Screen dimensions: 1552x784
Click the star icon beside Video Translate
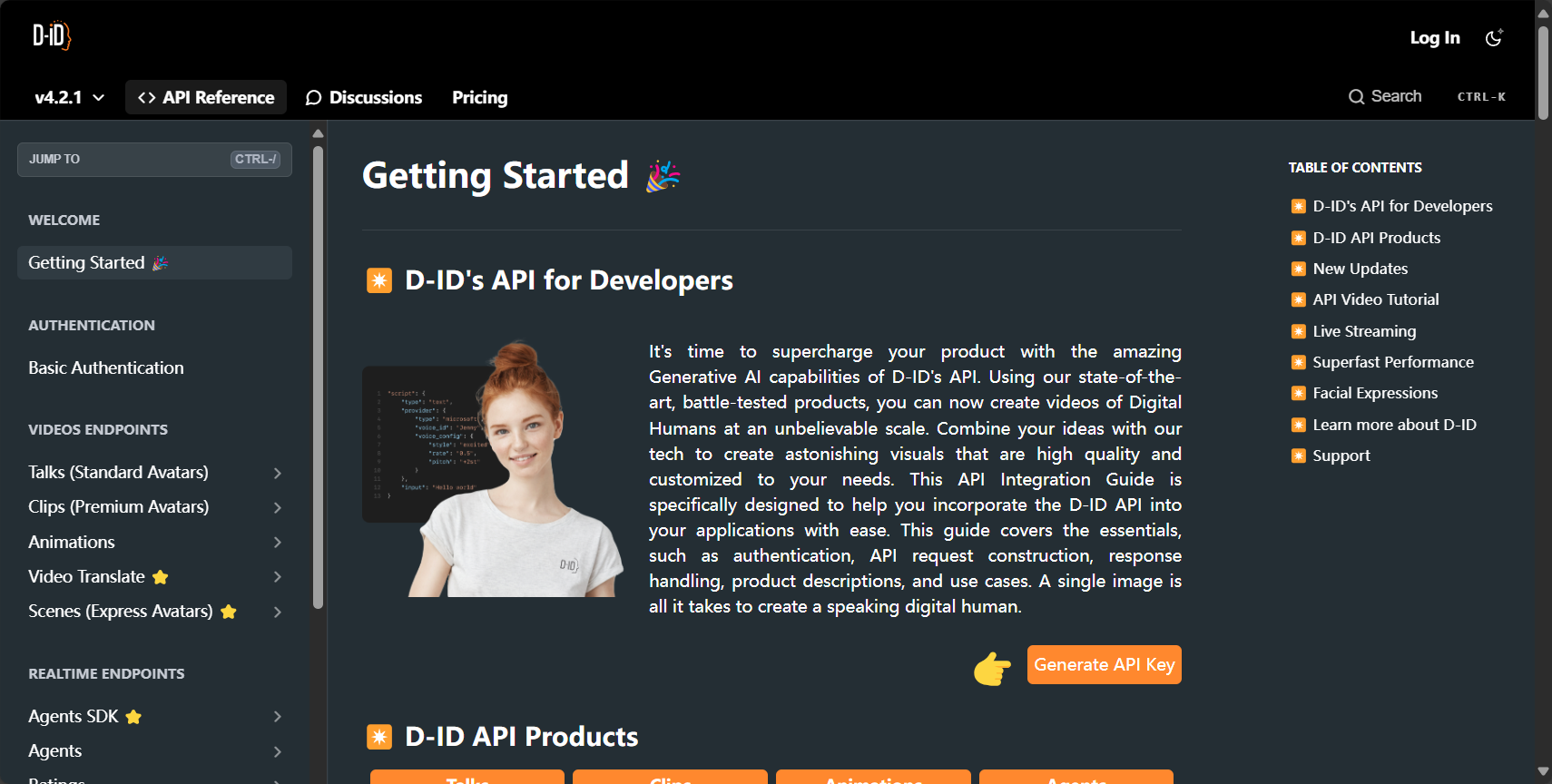161,577
